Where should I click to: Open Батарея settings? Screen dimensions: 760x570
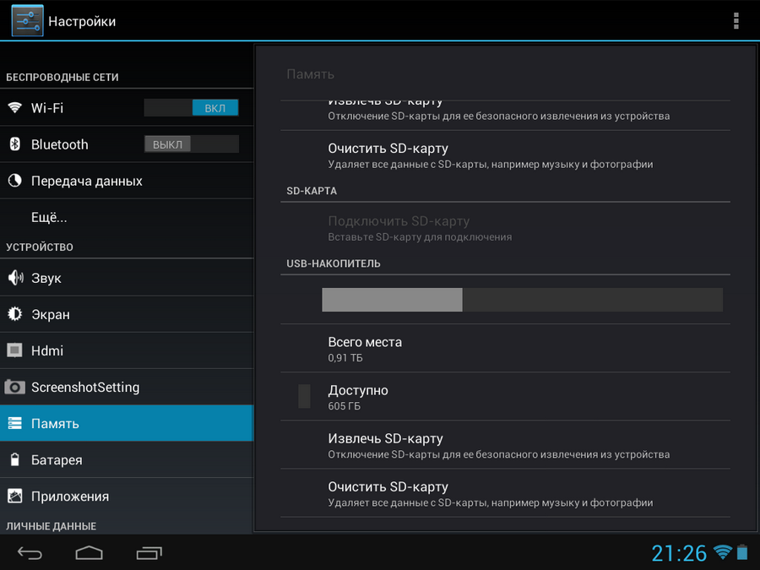pyautogui.click(x=127, y=459)
